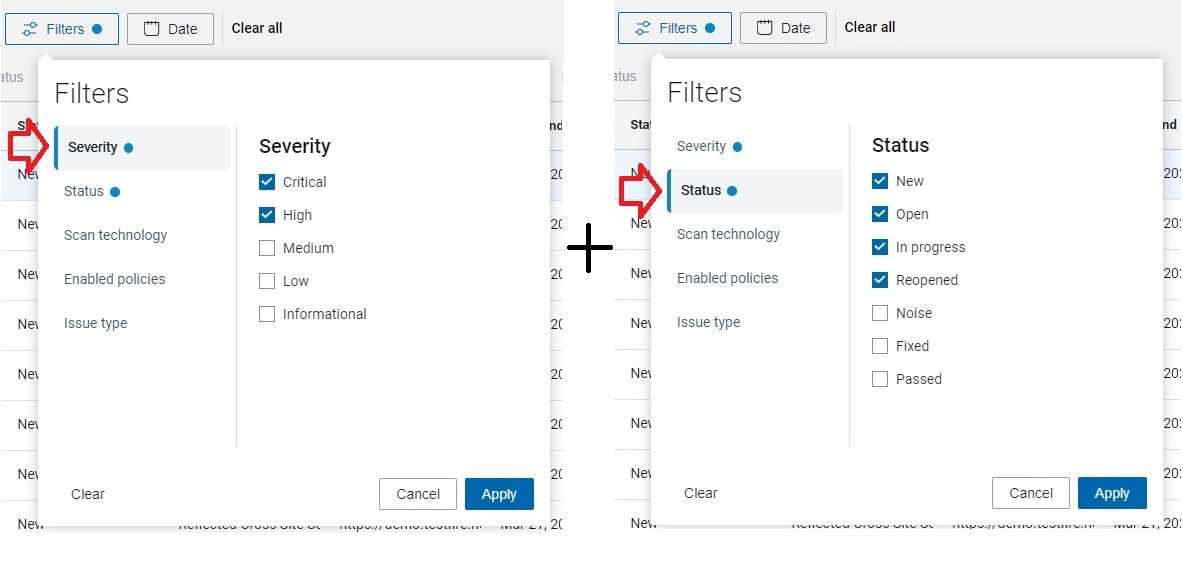Tick the Low severity checkbox
The image size is (1183, 574).
coord(267,281)
